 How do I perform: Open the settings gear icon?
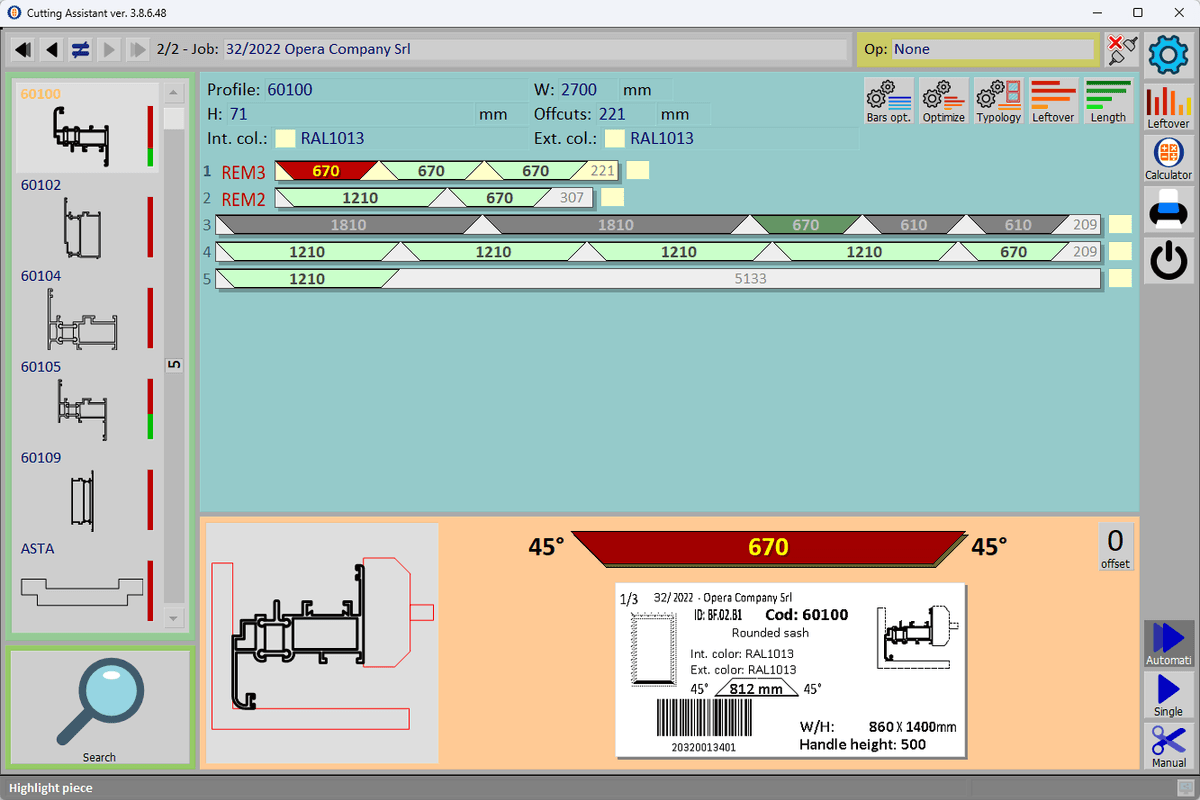click(x=1168, y=56)
